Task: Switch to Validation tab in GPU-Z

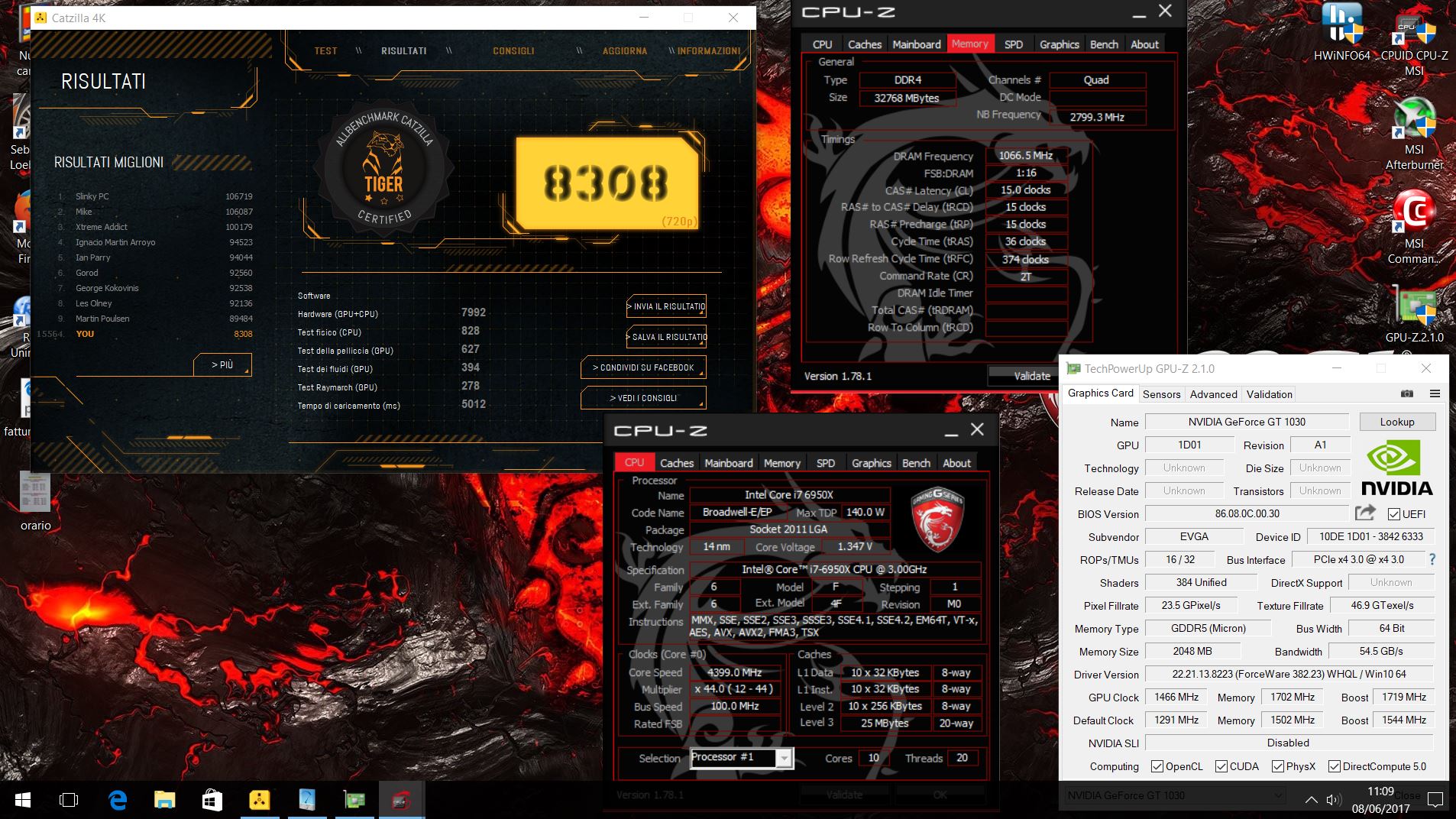Action: coord(1269,394)
